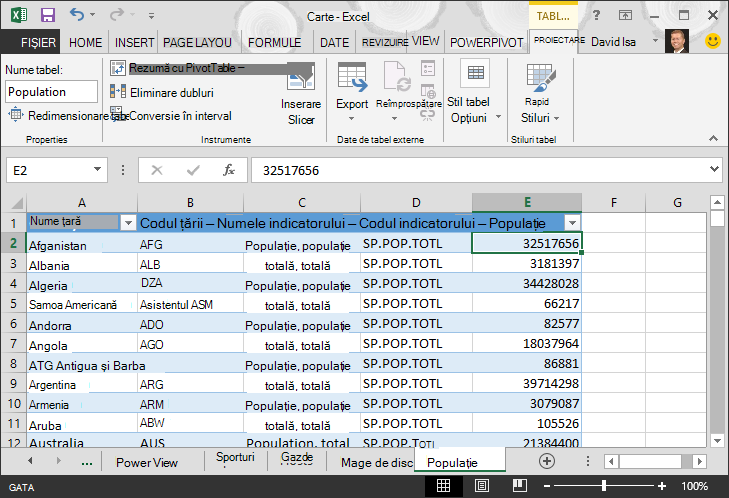Select row 7 header

13,344
